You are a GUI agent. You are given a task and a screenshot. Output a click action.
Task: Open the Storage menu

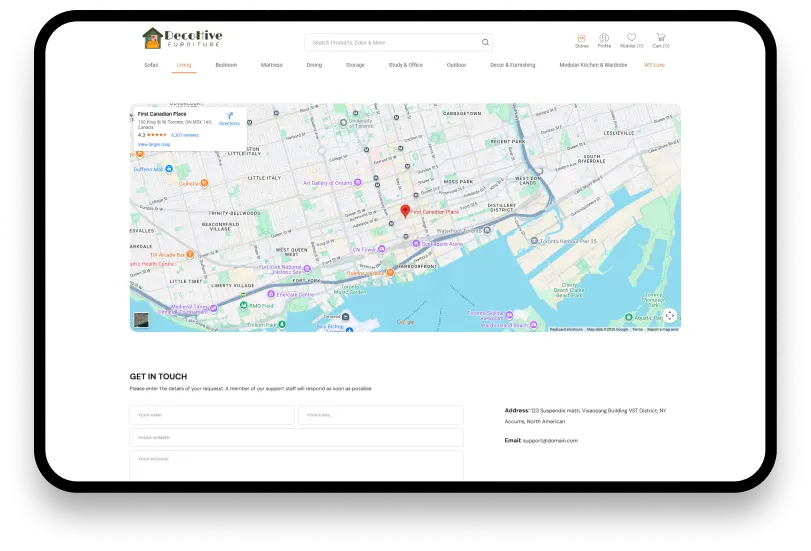click(x=355, y=65)
